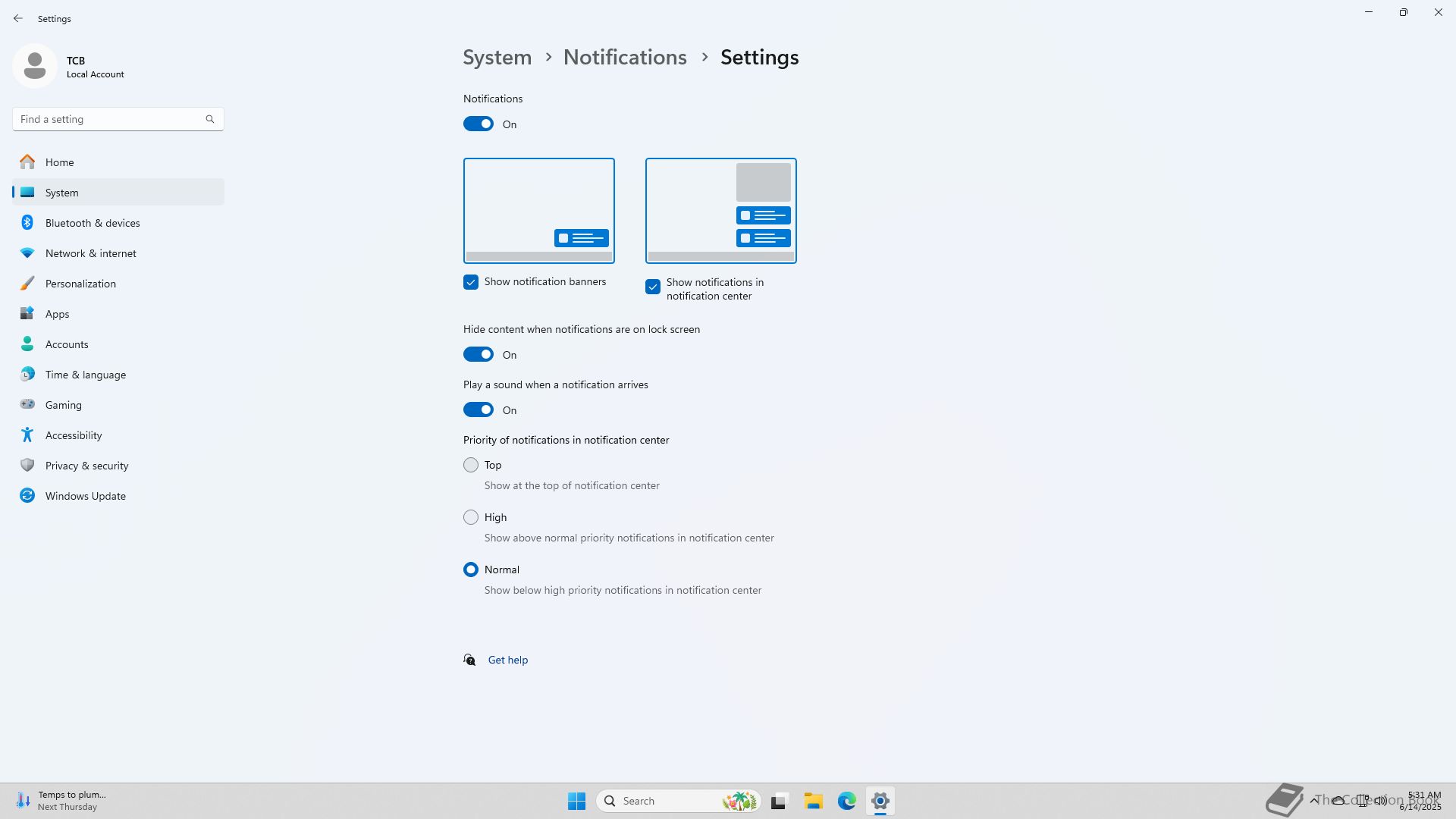The height and width of the screenshot is (819, 1456).
Task: Go to Notifications in the breadcrumb
Action: [625, 58]
